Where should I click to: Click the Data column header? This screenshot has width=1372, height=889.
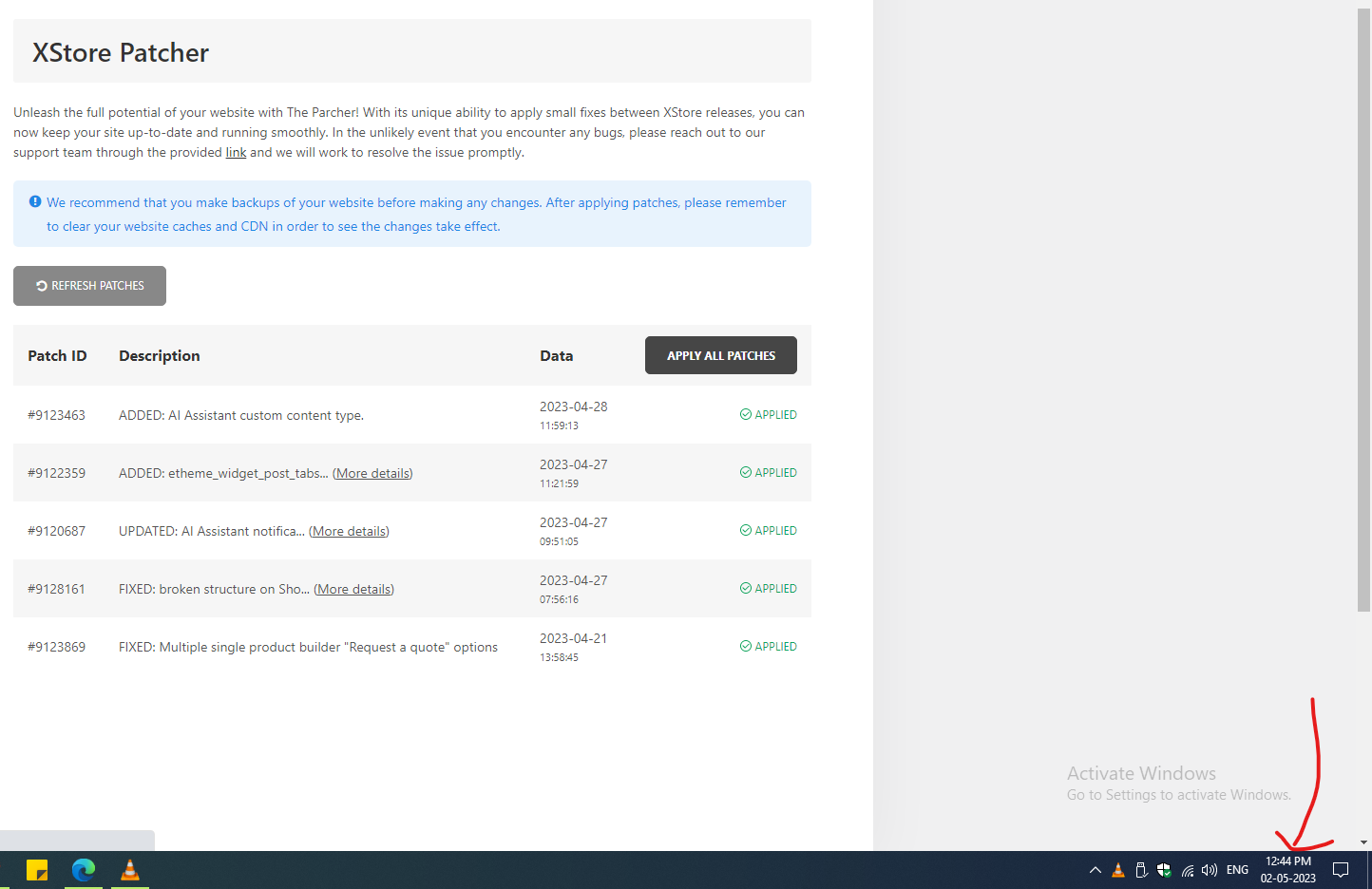(x=557, y=355)
